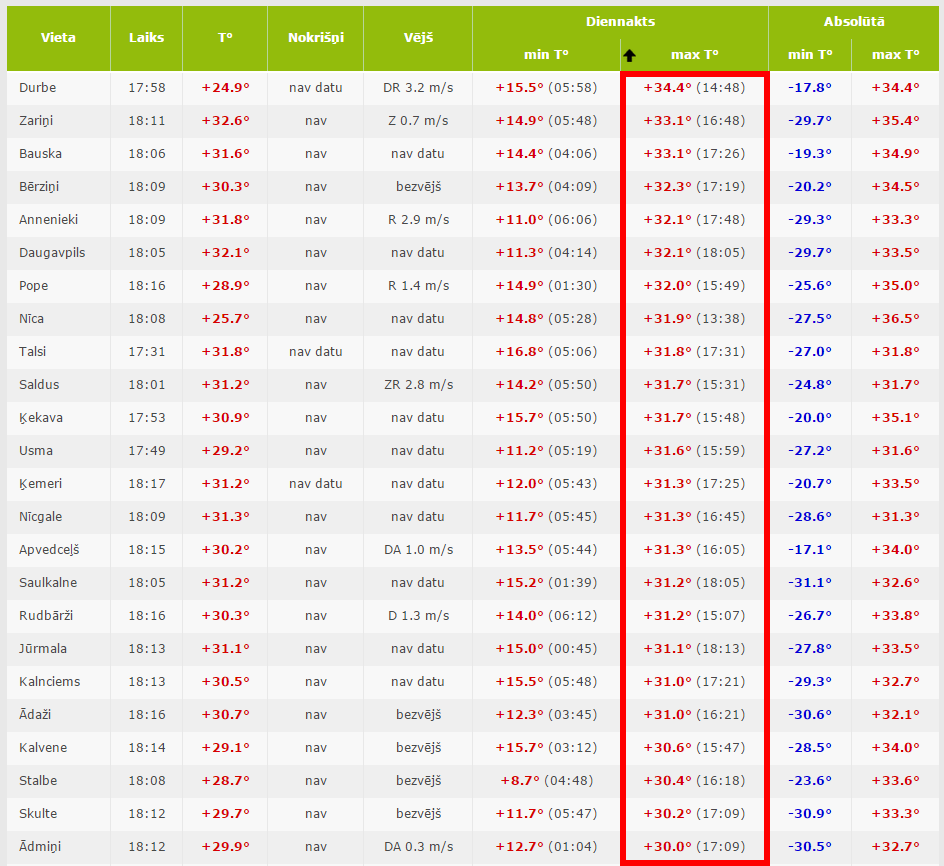Select the Stalbe station name

click(38, 780)
